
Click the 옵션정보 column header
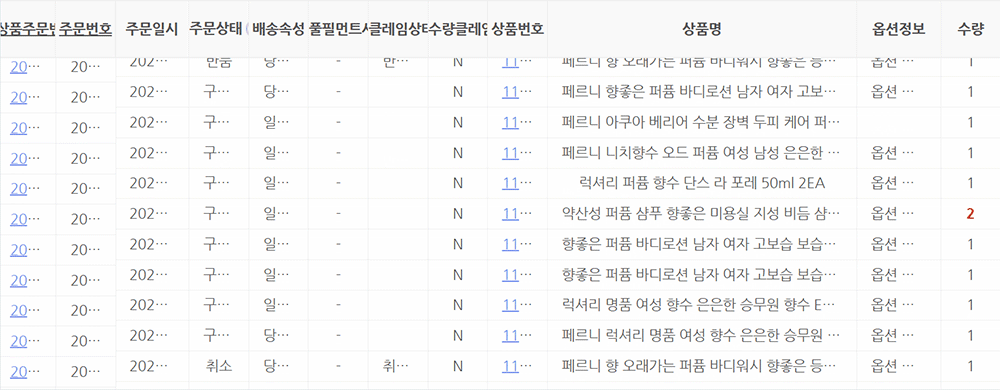(899, 29)
